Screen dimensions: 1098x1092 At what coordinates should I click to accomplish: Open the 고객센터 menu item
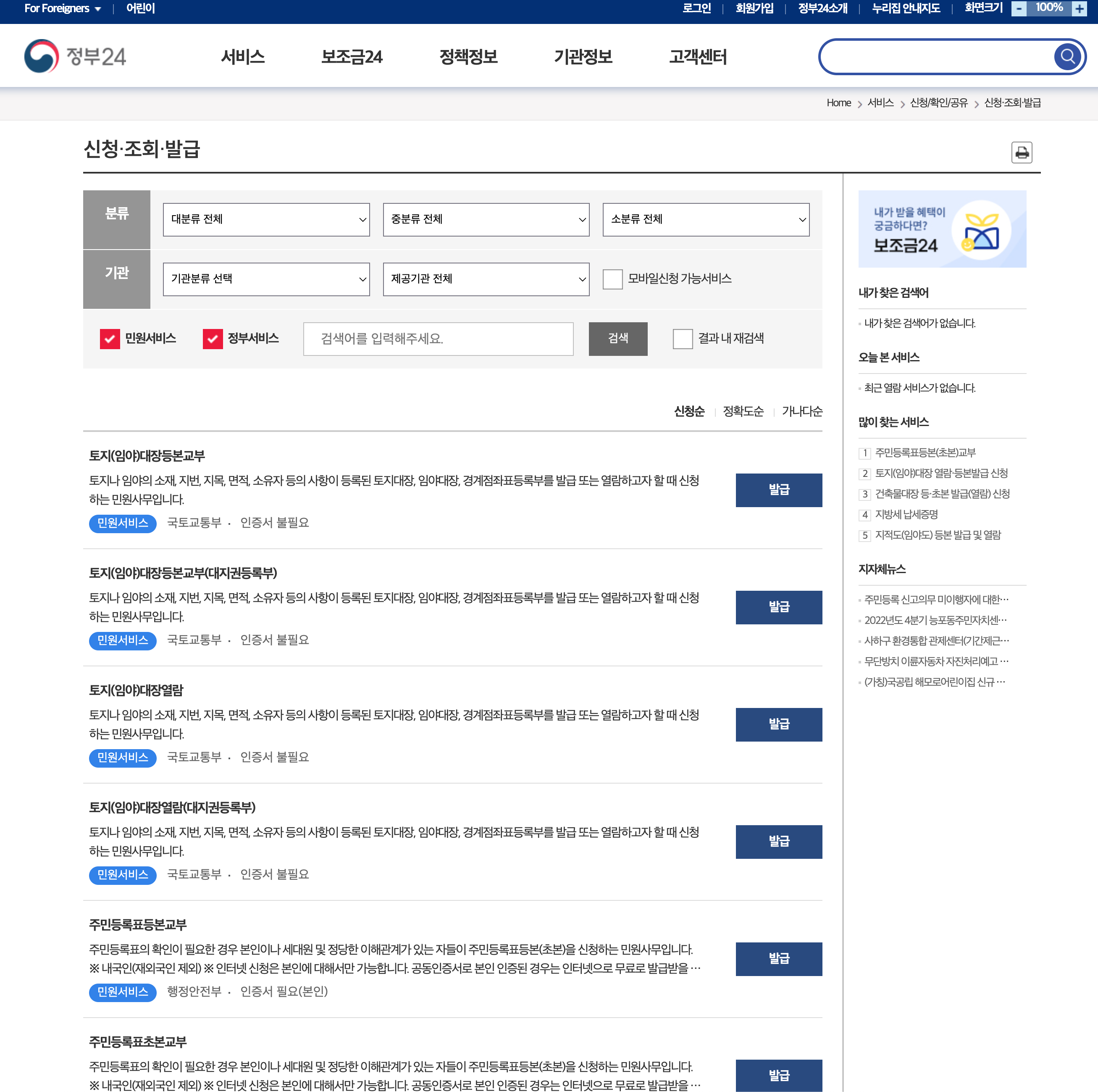pyautogui.click(x=697, y=57)
